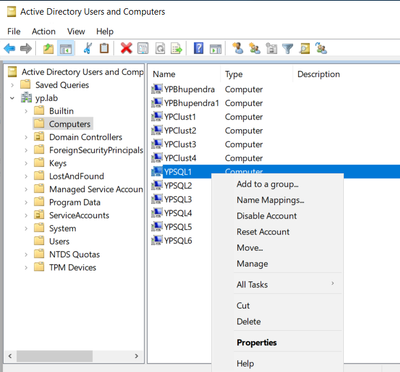Click the tree scrollbar left arrow
This screenshot has height=372, width=400.
(x=10, y=356)
